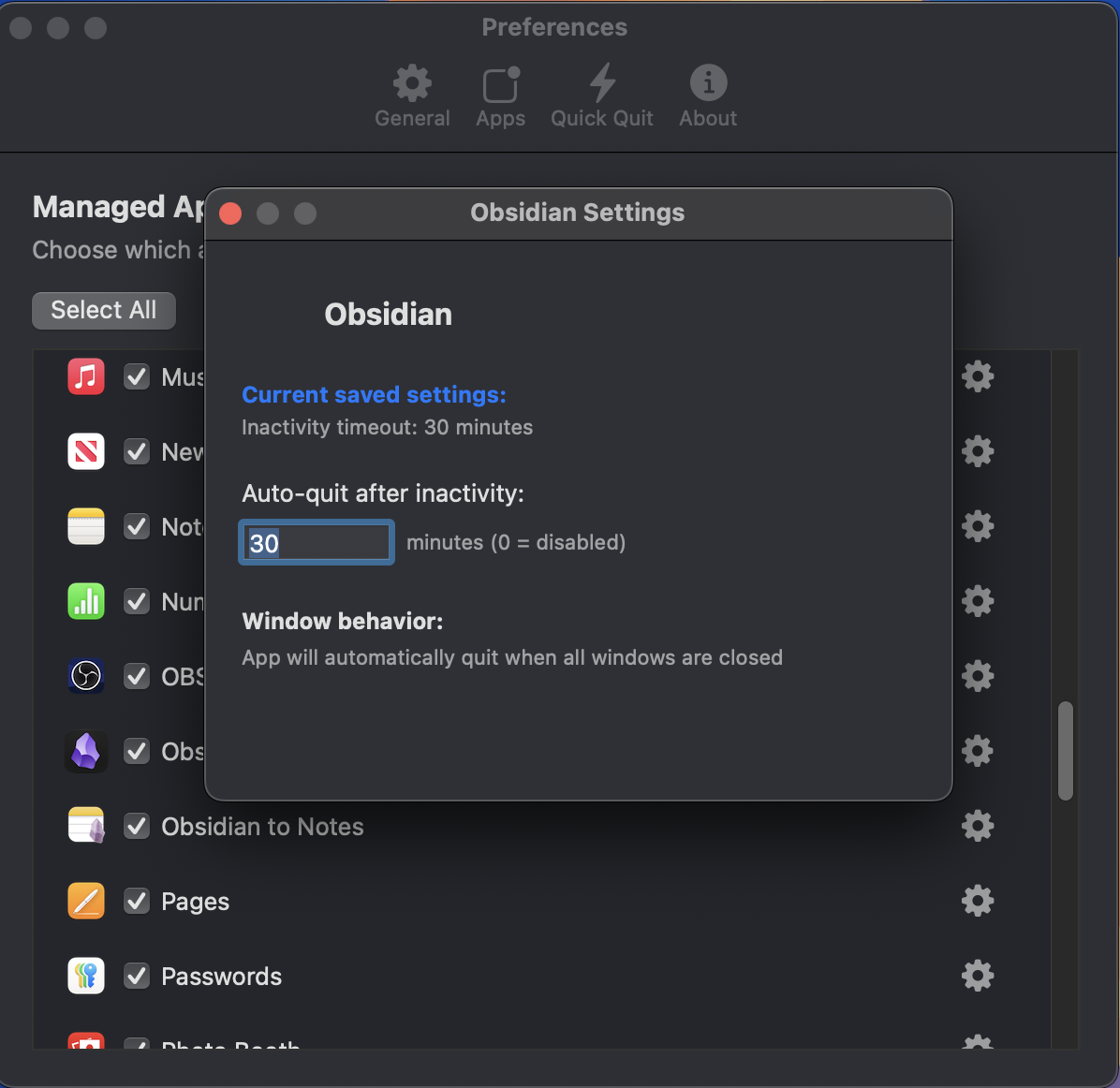
Task: Click the Obsidian app icon in list
Action: [x=86, y=752]
